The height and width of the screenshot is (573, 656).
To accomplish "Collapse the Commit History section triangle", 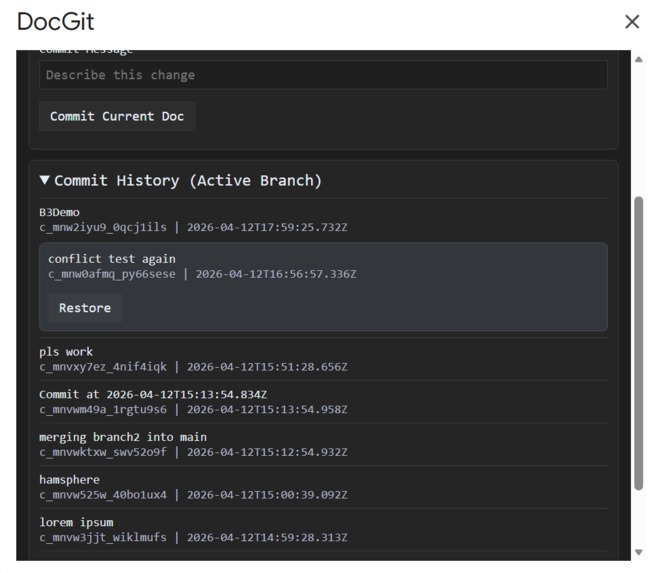I will pyautogui.click(x=44, y=180).
